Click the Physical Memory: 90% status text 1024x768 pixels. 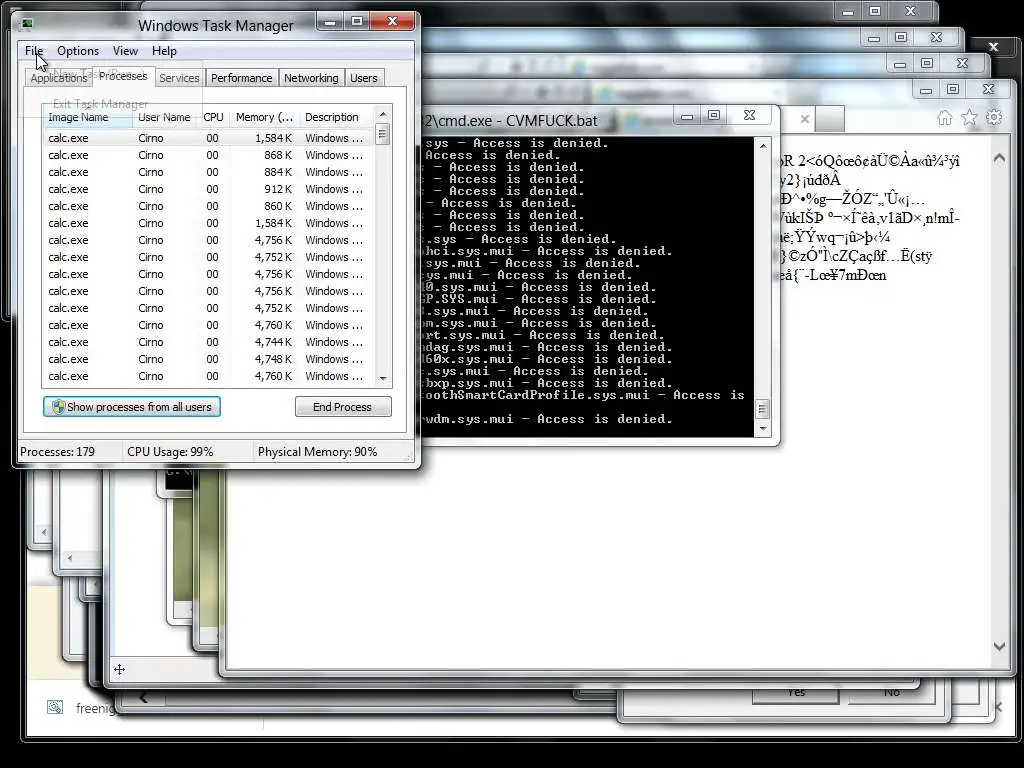[317, 452]
